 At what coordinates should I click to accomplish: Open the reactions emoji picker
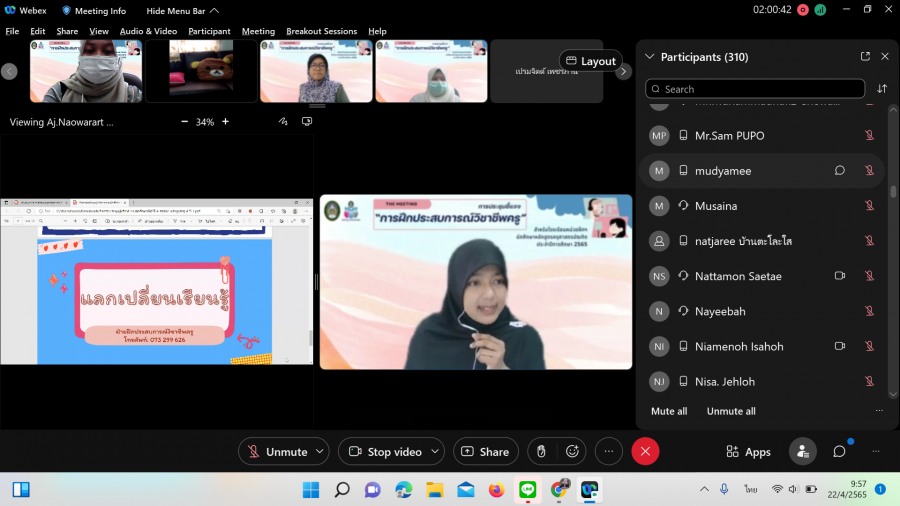[573, 452]
